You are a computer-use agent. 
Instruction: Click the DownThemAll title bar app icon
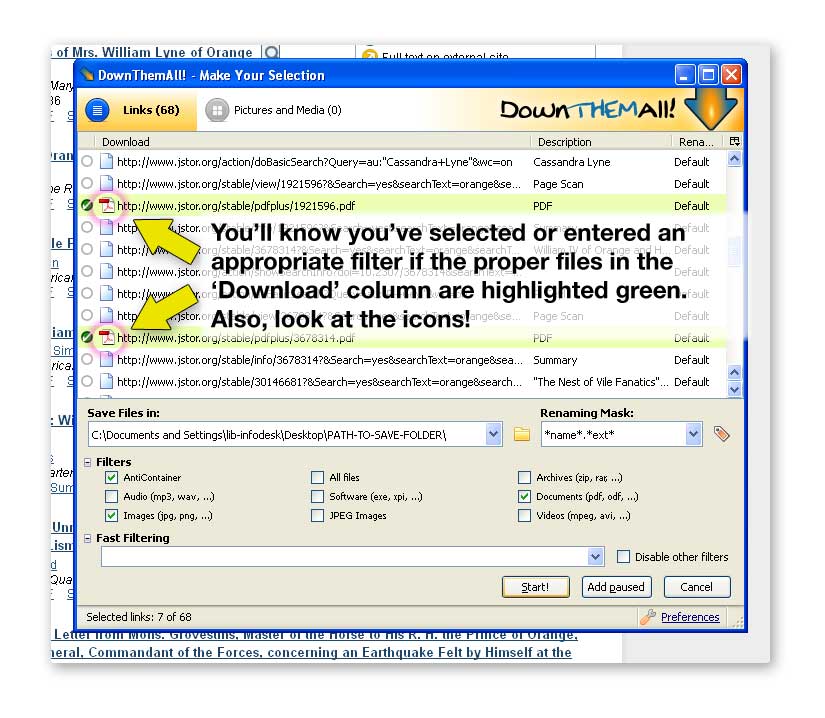click(x=87, y=75)
